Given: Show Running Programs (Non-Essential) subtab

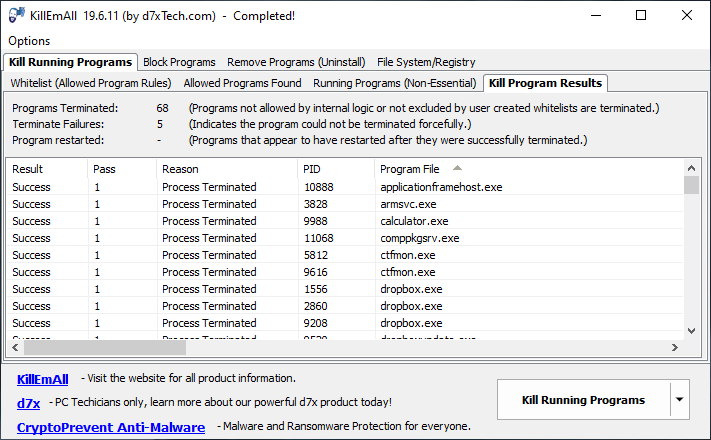Looking at the screenshot, I should 395,83.
